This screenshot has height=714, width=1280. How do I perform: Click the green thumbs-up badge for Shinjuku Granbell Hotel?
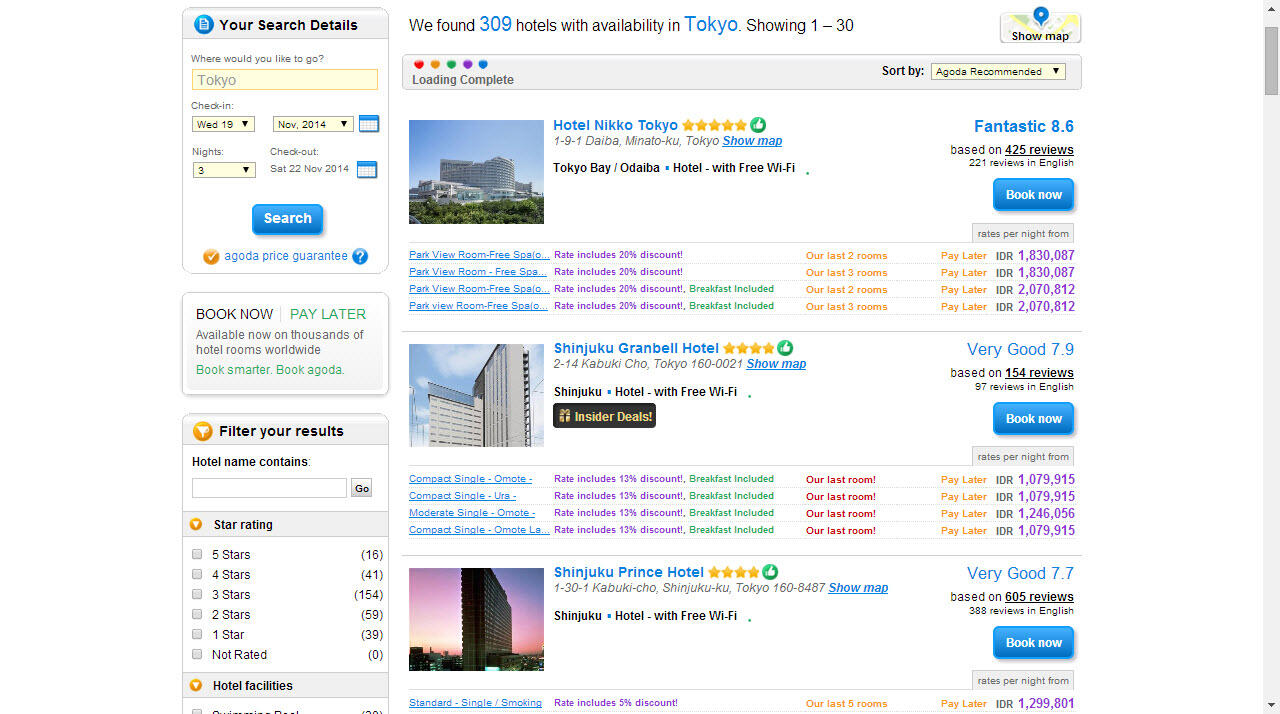click(785, 348)
